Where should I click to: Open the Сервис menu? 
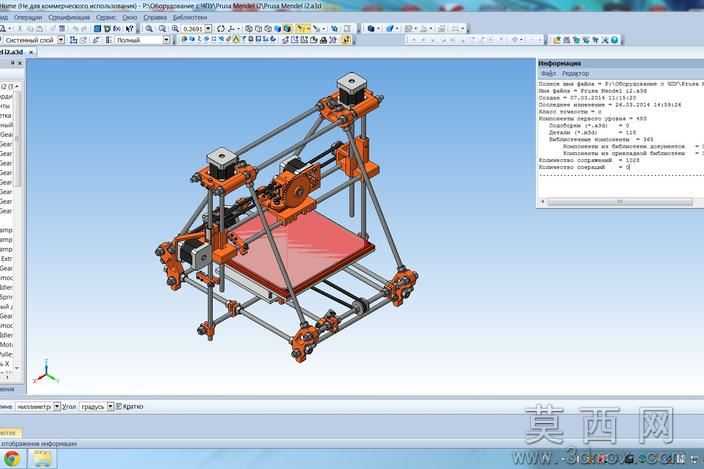click(106, 18)
